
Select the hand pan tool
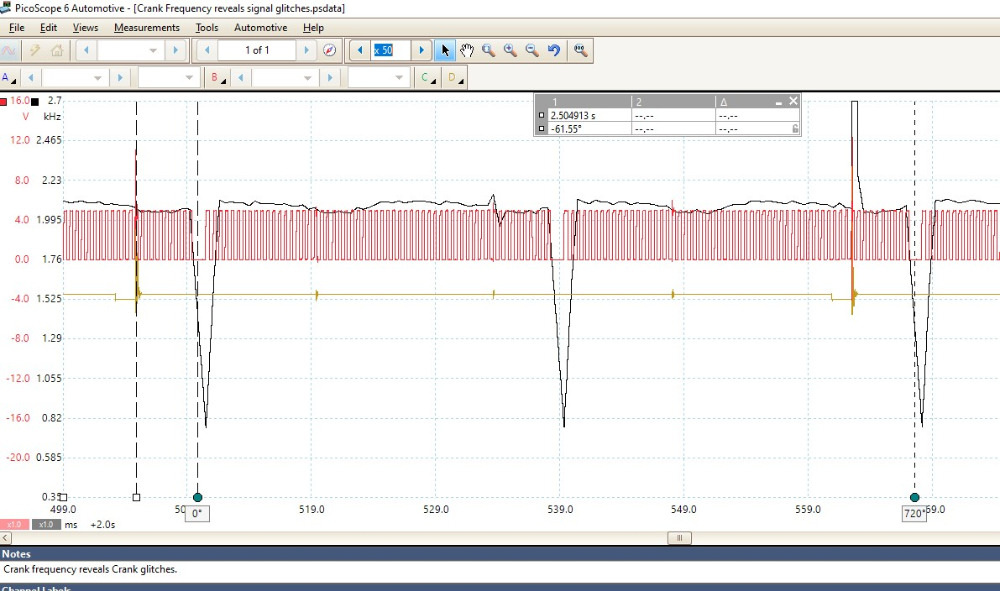(467, 50)
